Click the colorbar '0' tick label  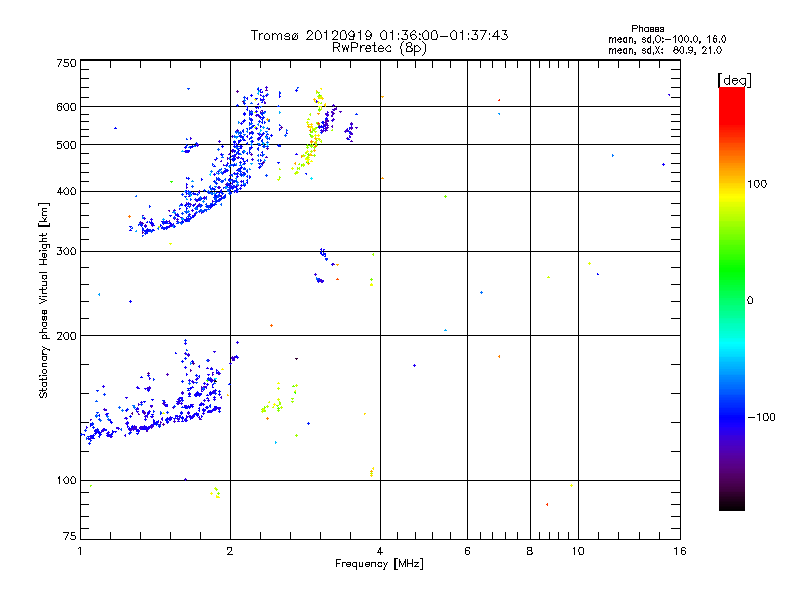(x=749, y=301)
